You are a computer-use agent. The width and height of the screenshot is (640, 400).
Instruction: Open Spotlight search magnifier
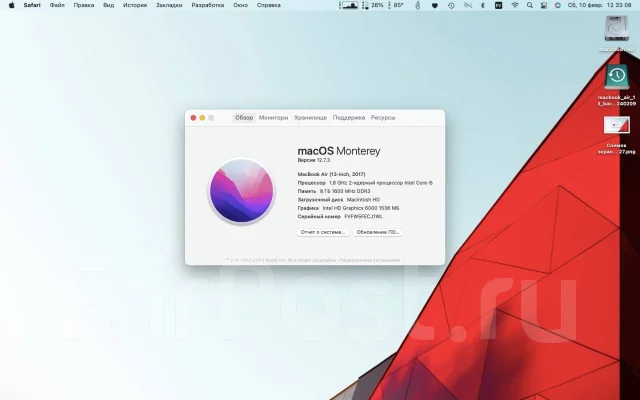click(x=530, y=5)
